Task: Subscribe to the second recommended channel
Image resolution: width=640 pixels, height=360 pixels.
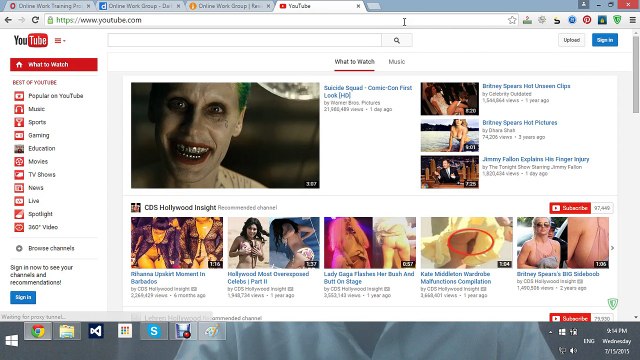Action: [x=570, y=318]
